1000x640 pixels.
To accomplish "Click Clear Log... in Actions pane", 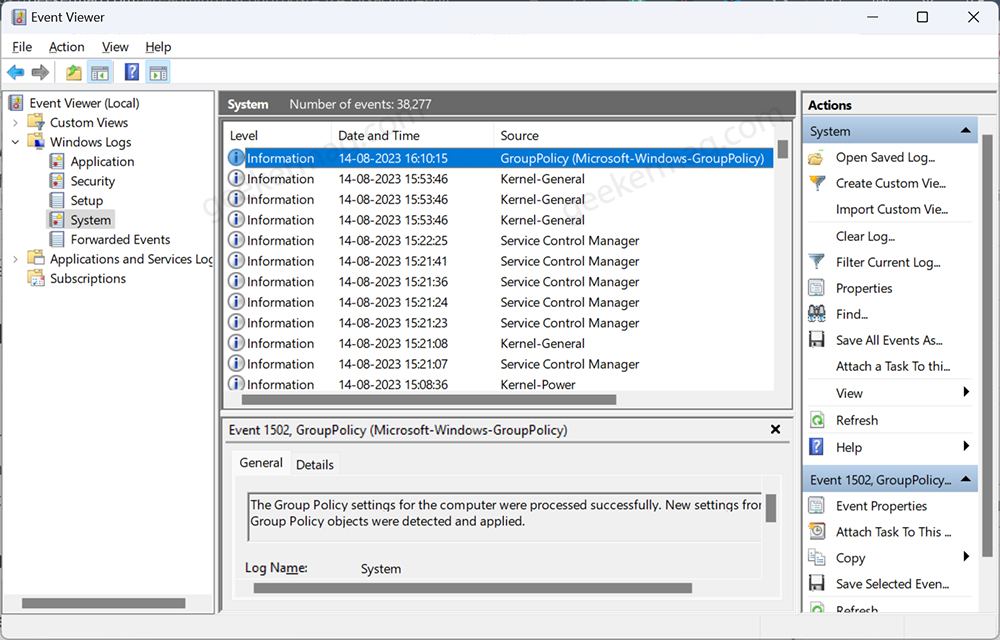I will (x=865, y=236).
